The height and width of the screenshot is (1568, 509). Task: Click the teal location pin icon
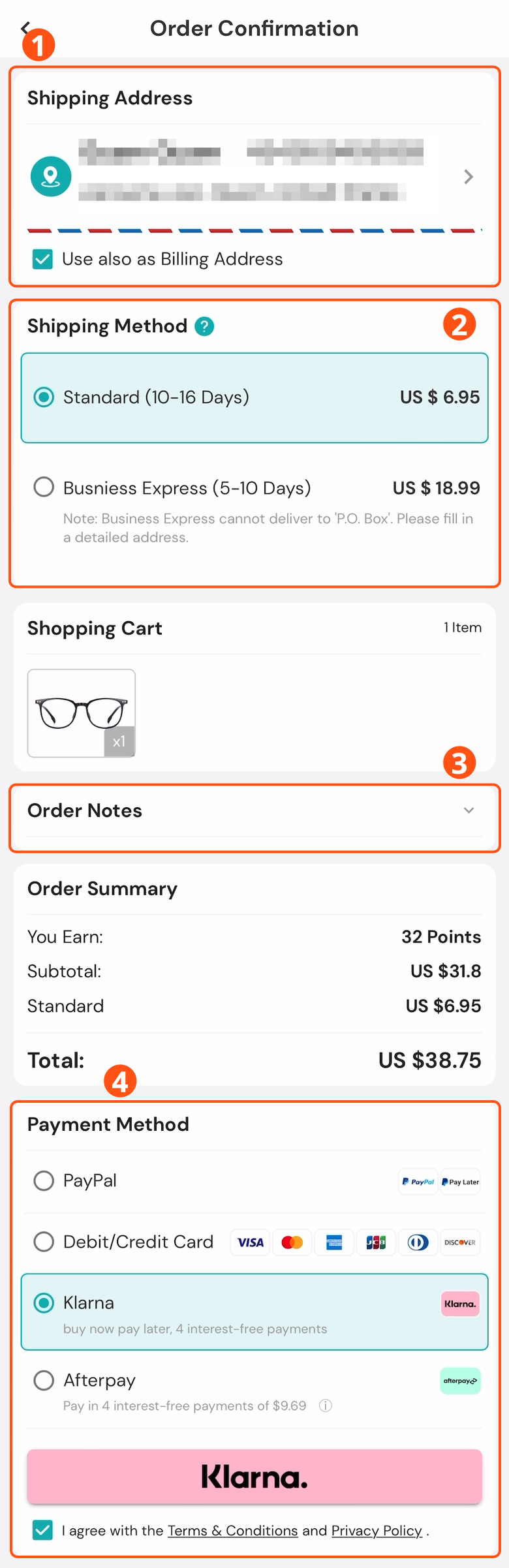[51, 176]
